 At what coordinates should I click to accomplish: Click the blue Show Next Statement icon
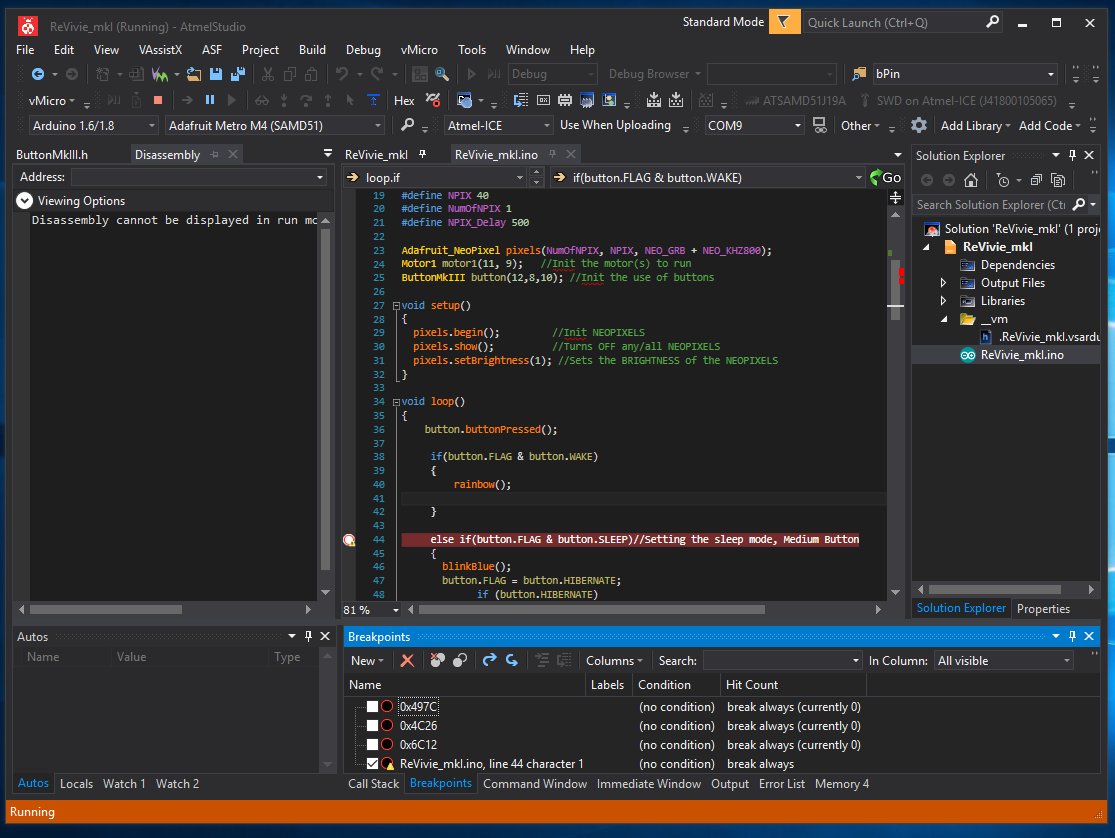[373, 100]
